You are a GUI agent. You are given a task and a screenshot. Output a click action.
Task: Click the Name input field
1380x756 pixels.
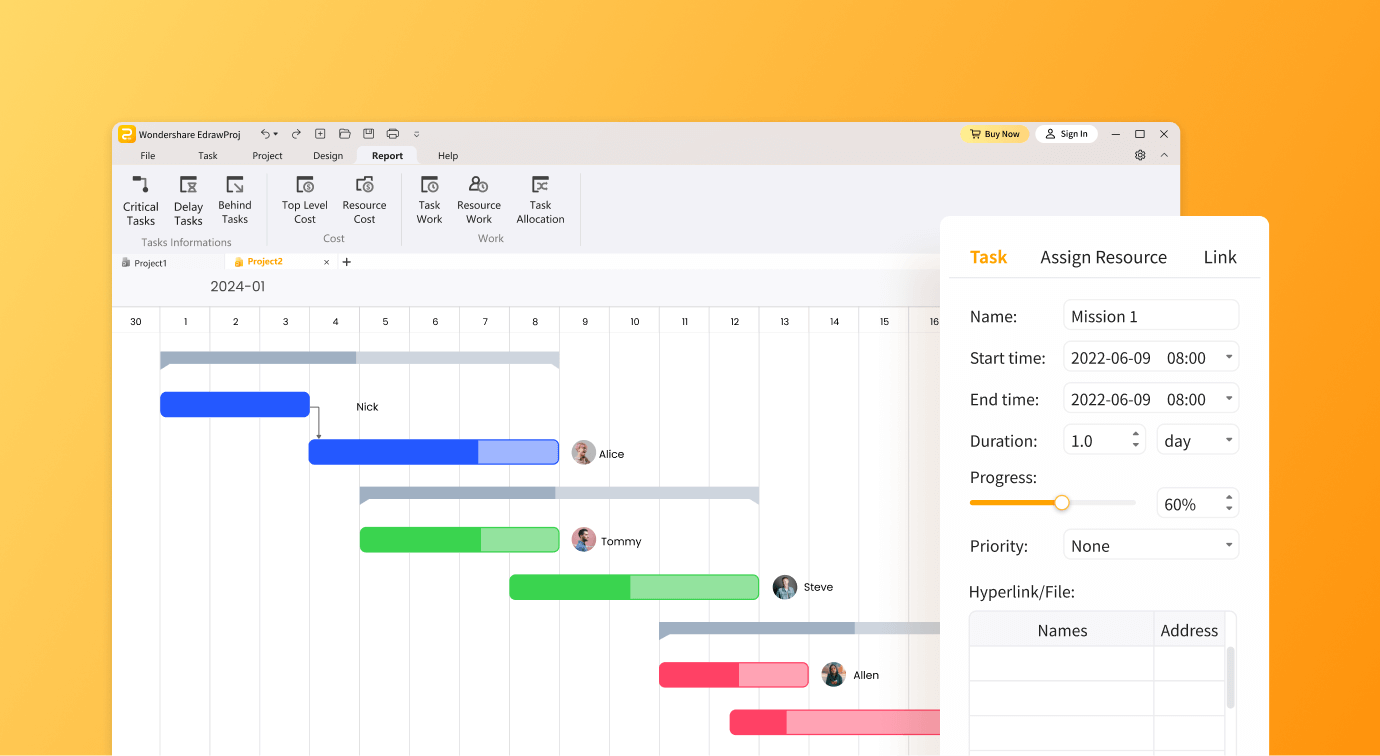(1150, 316)
